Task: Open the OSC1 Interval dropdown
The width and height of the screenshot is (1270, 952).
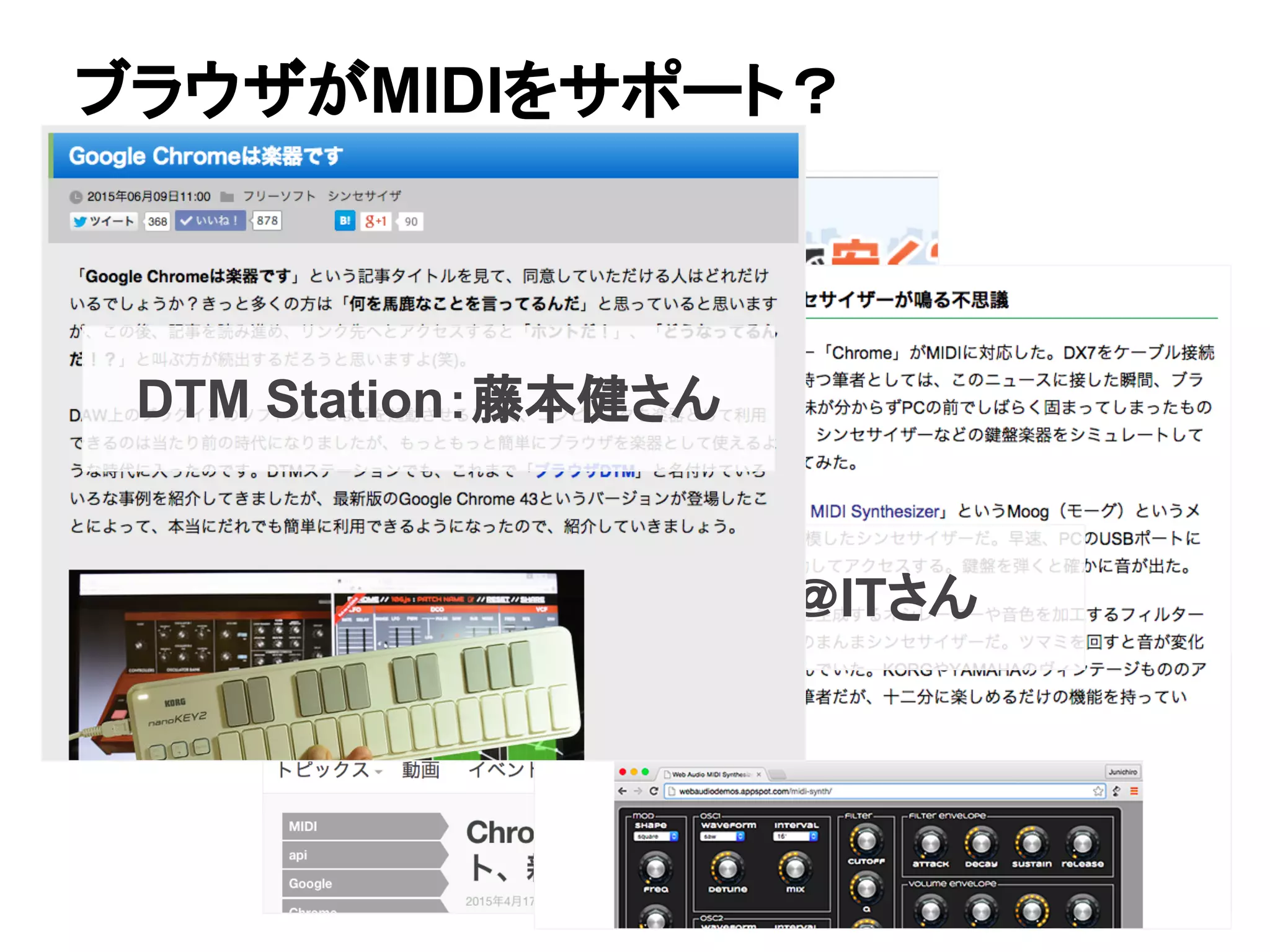Action: pos(796,837)
